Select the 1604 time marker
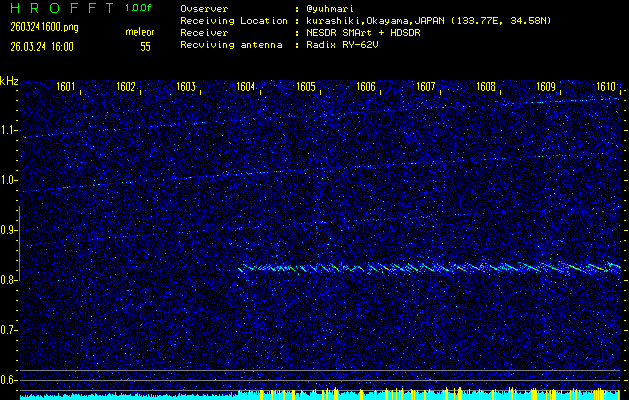This screenshot has width=629, height=400. click(245, 87)
